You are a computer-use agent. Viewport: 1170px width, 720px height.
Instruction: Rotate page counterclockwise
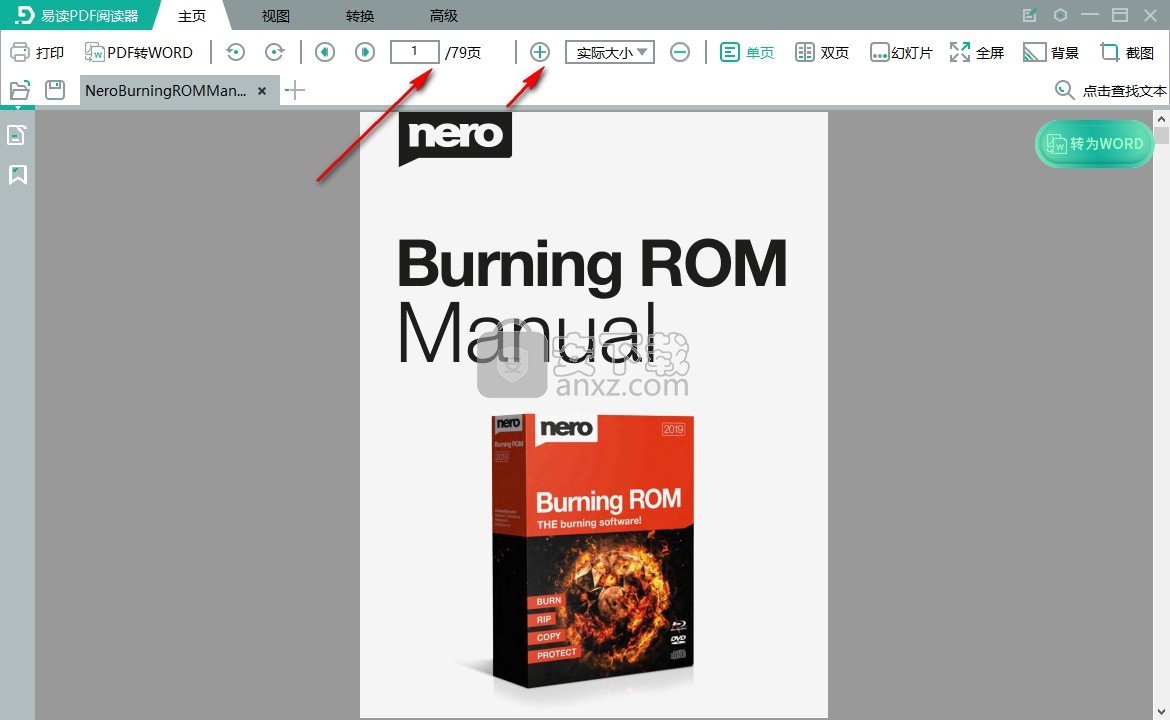click(235, 52)
